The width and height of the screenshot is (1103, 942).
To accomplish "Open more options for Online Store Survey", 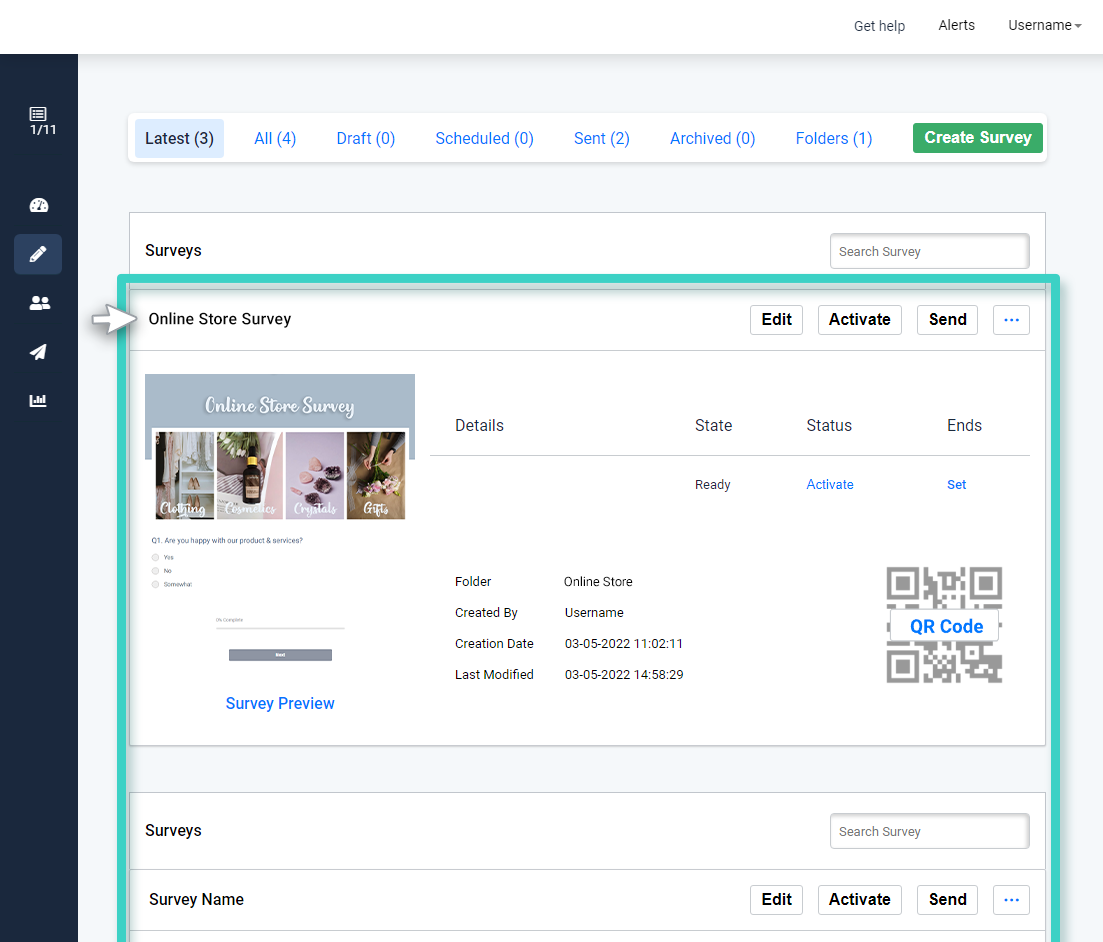I will click(1011, 320).
